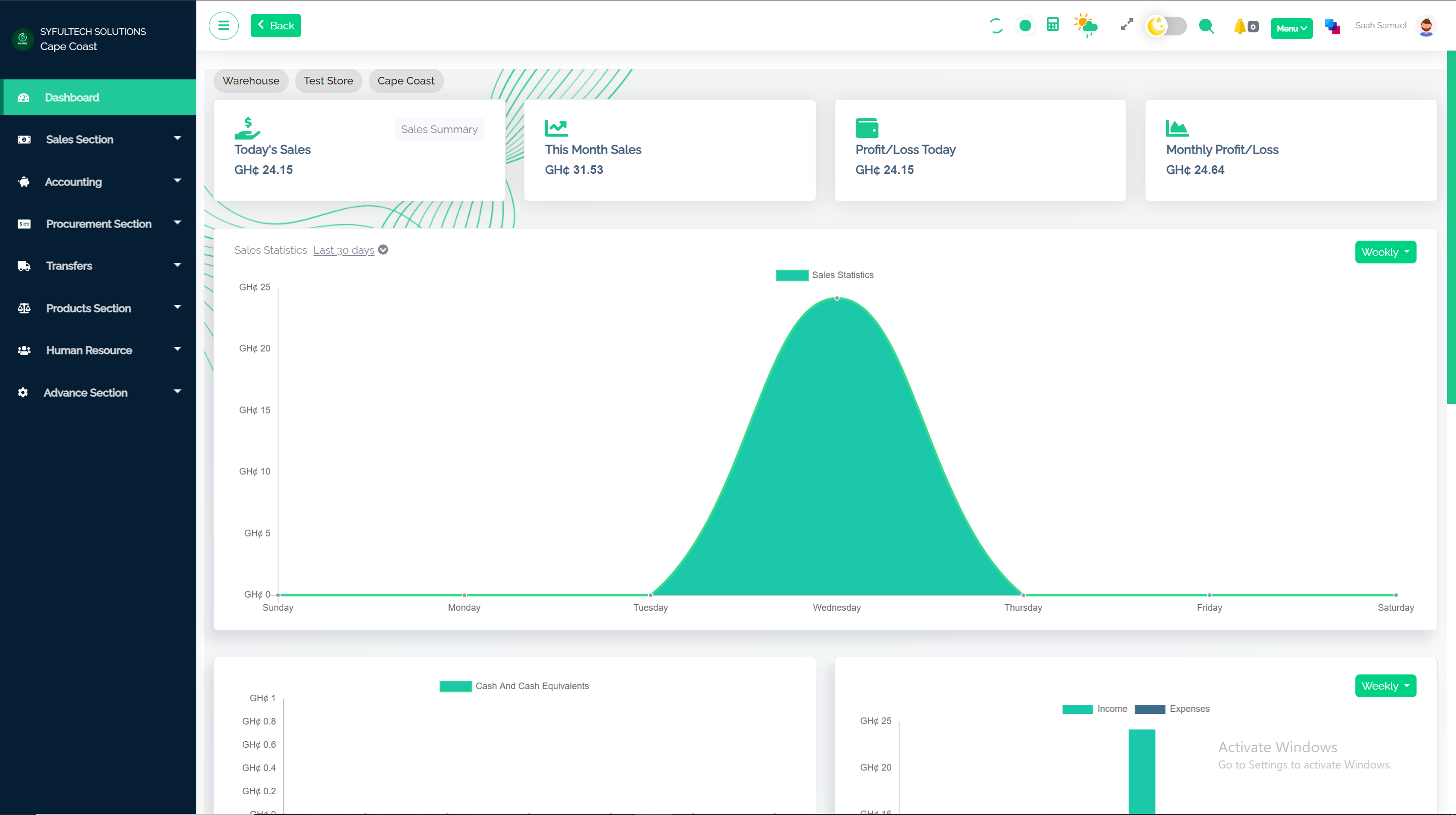1456x815 pixels.
Task: Click Today's Sales hand-dollar icon
Action: pos(247,128)
